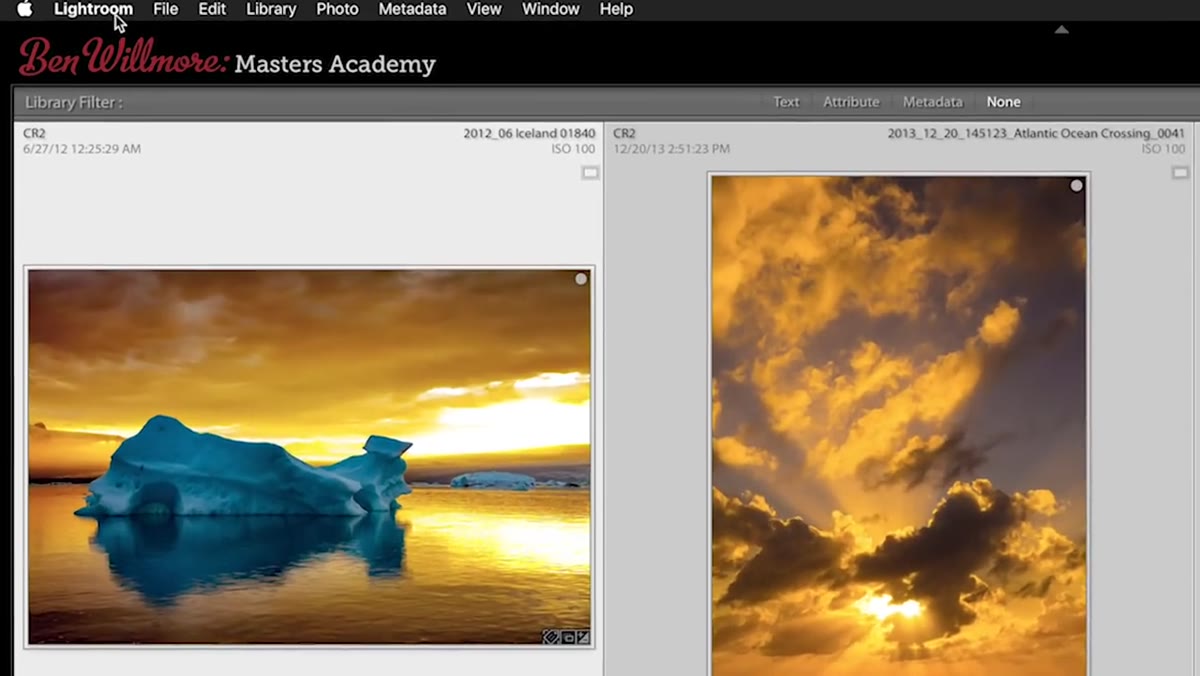Image resolution: width=1200 pixels, height=676 pixels.
Task: Click CR2 label on Iceland photo cell
Action: pyautogui.click(x=34, y=134)
